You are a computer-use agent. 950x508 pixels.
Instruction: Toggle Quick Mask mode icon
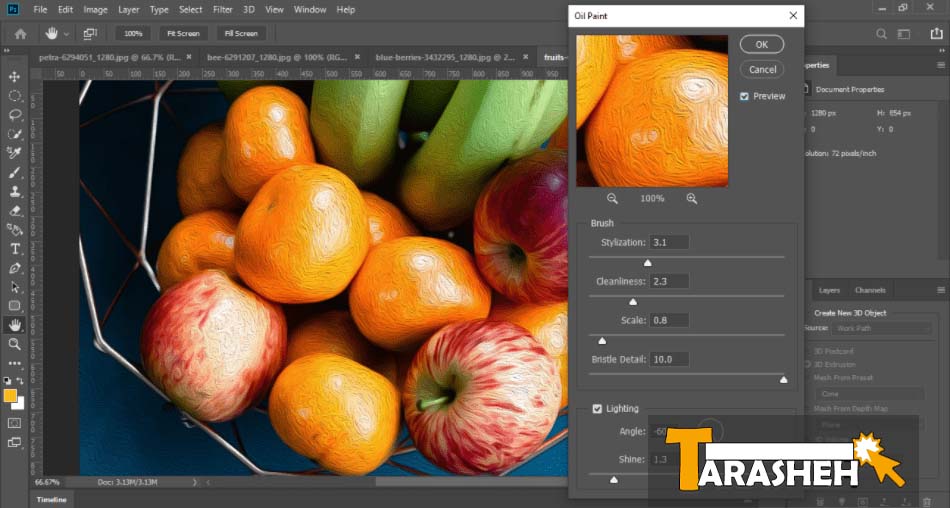tap(15, 423)
